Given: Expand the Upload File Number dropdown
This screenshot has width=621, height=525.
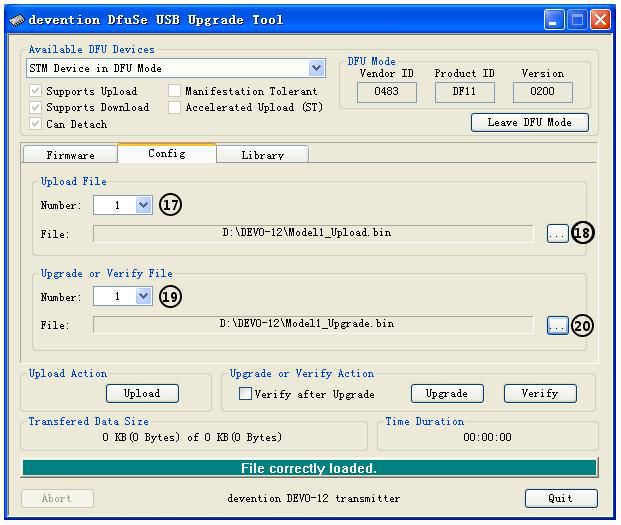Looking at the screenshot, I should [144, 205].
